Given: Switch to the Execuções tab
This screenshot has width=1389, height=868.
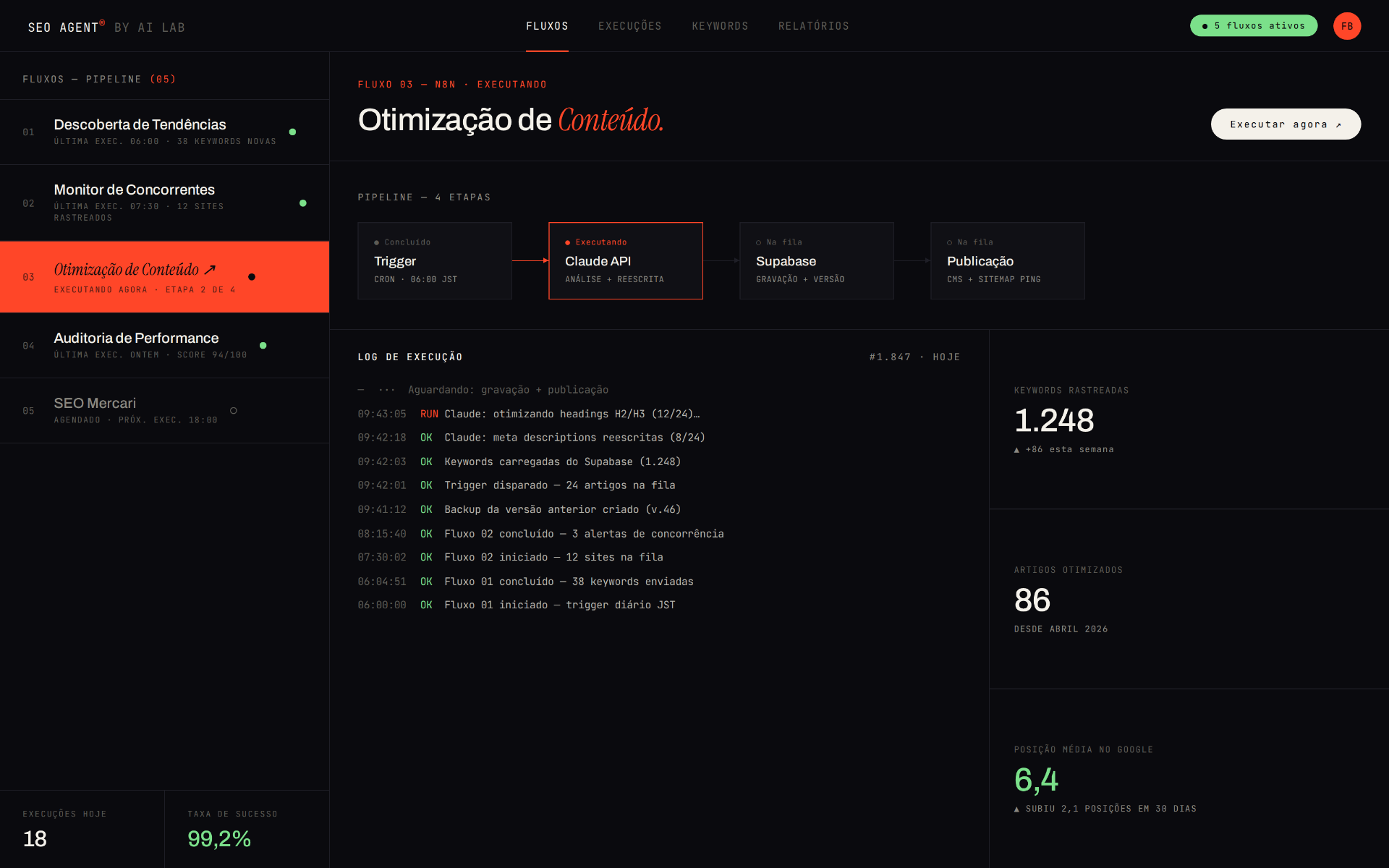Looking at the screenshot, I should [629, 26].
